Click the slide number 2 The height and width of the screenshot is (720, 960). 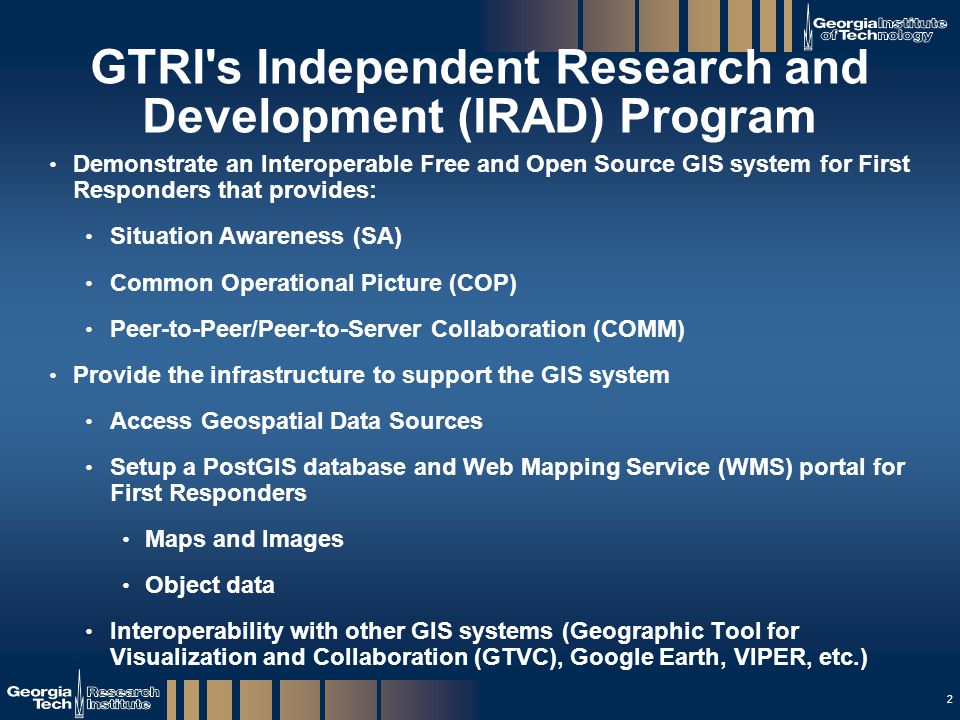pyautogui.click(x=950, y=699)
